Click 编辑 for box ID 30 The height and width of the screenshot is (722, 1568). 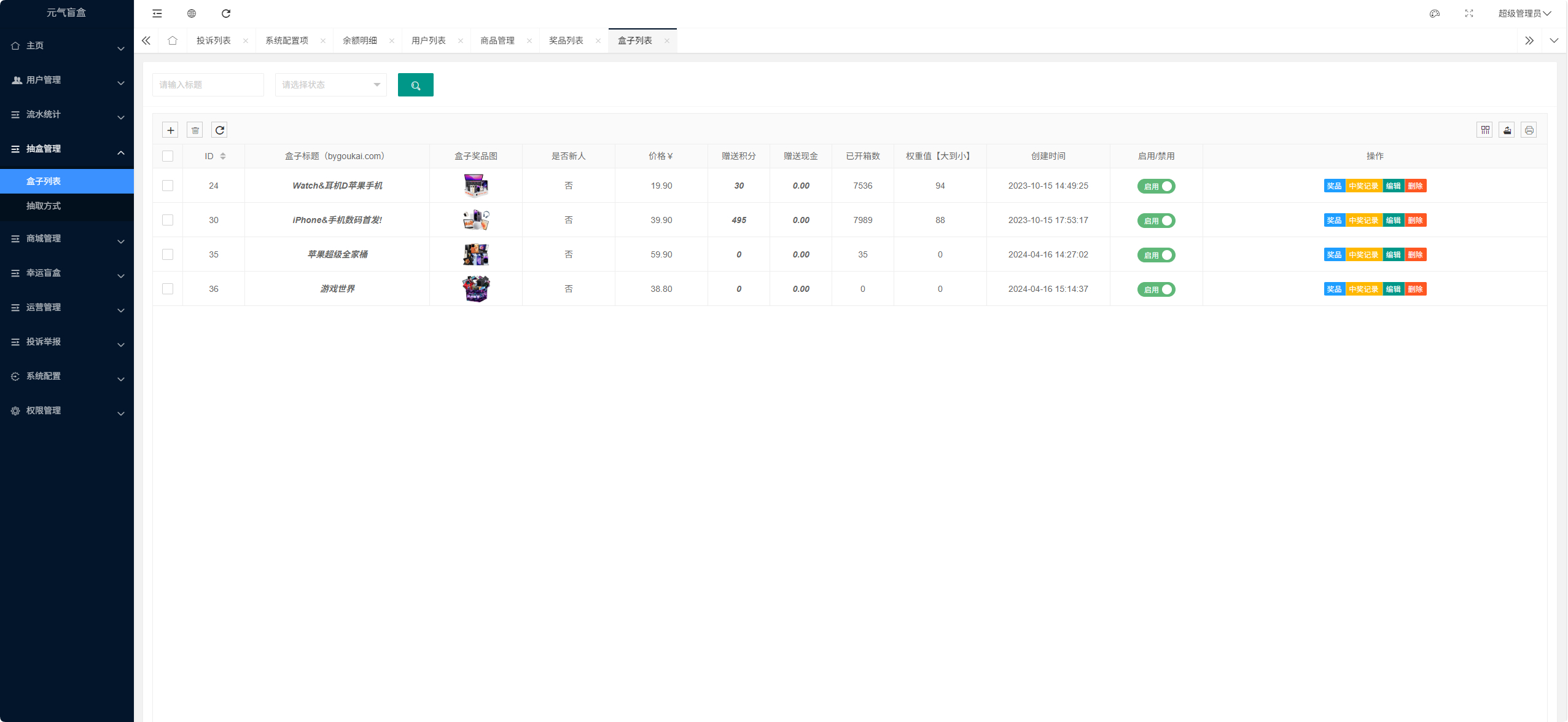[1393, 221]
